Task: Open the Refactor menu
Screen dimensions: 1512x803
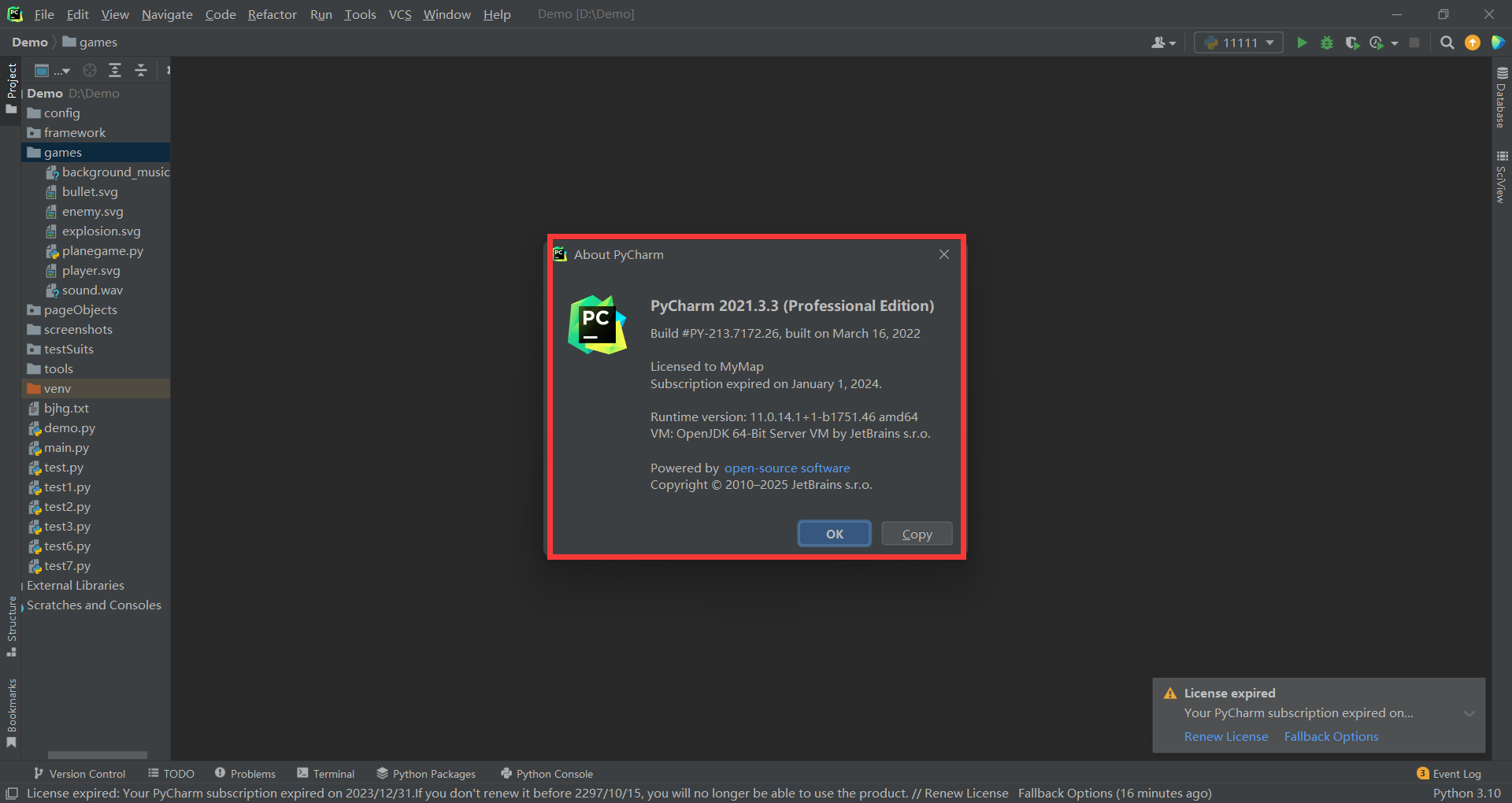Action: pyautogui.click(x=272, y=14)
